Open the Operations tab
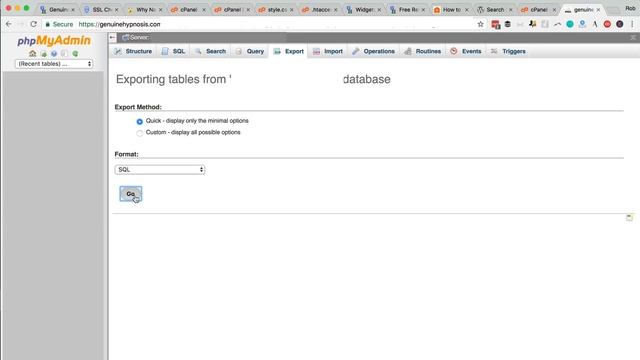Screen dimensions: 640x360 point(374,51)
